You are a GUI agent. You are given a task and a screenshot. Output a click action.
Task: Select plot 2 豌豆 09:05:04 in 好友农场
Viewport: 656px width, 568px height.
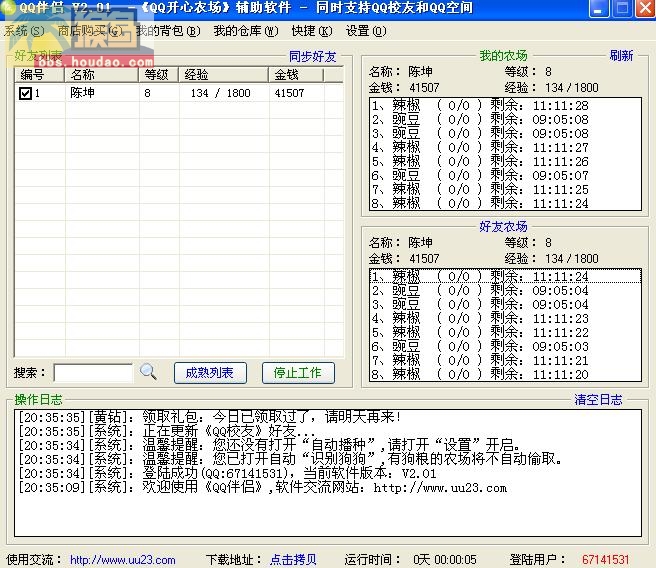(x=505, y=290)
